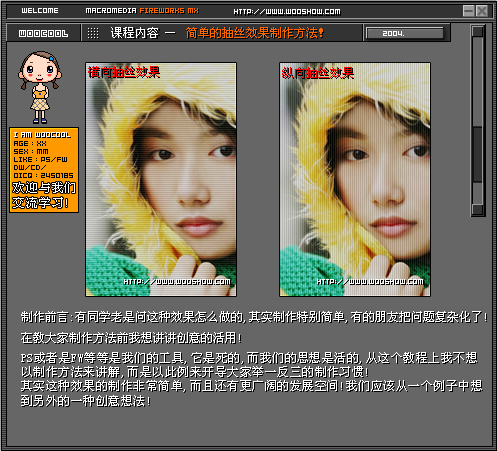Click the WOOCOOL logo label
Viewport: 497px width, 451px height.
tap(43, 33)
